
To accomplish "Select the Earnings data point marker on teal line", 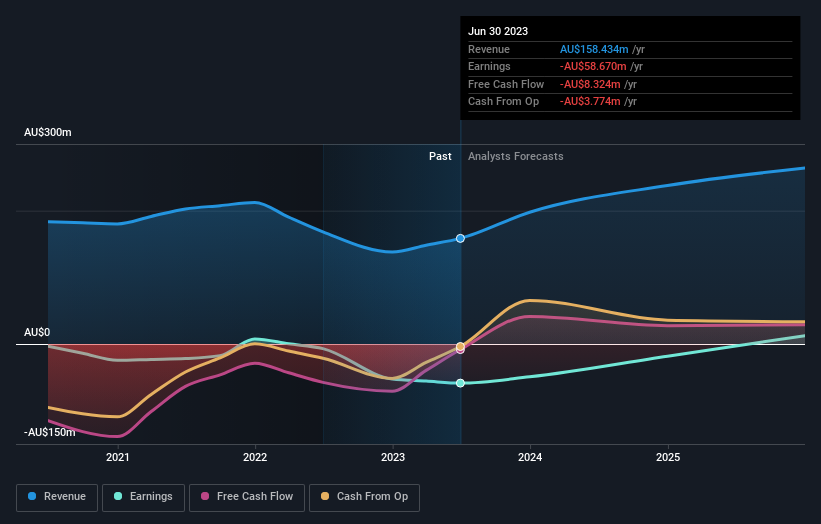I will pos(460,383).
